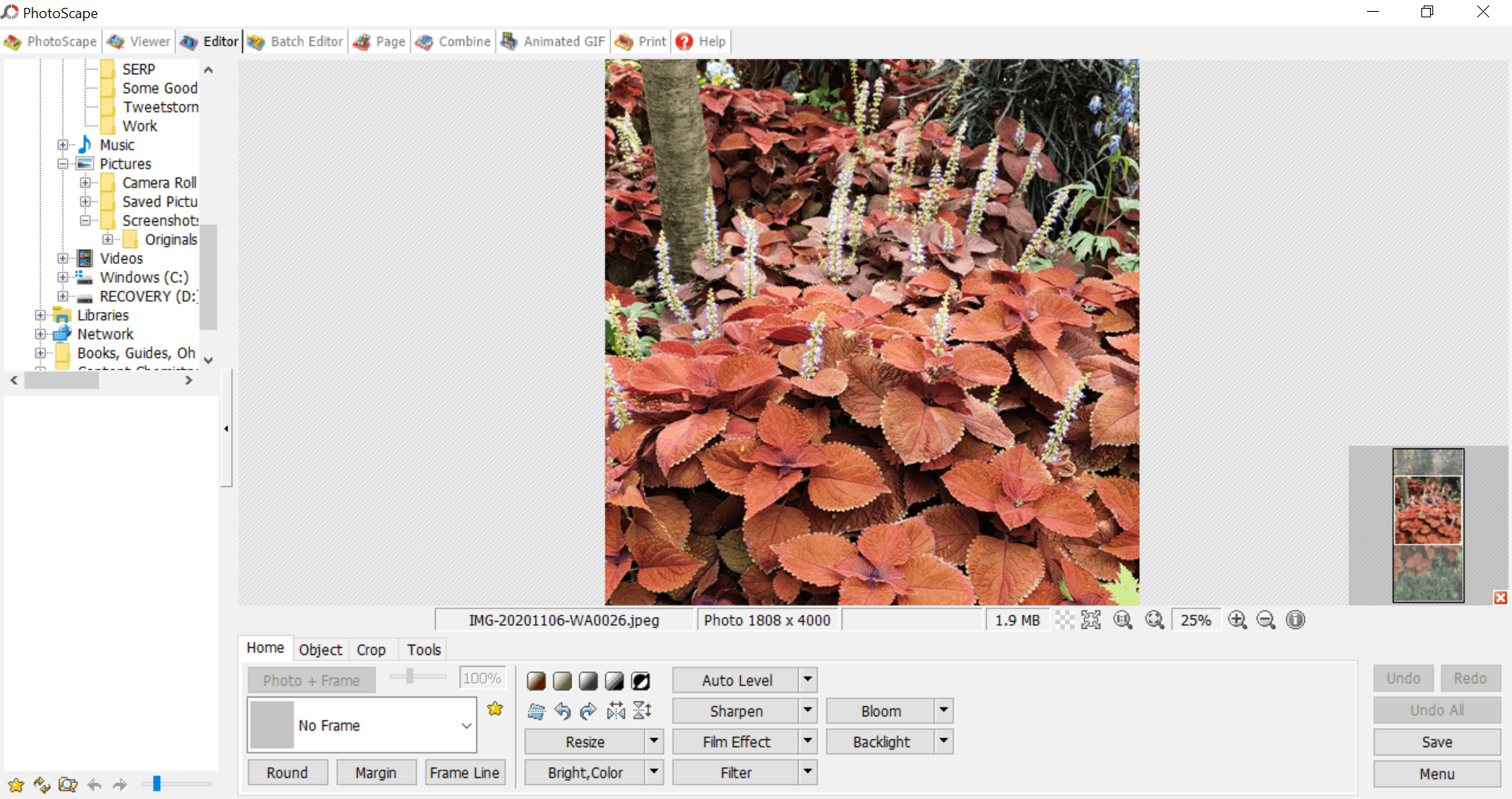1512x799 pixels.
Task: Open the Filter dropdown arrow
Action: pyautogui.click(x=808, y=772)
